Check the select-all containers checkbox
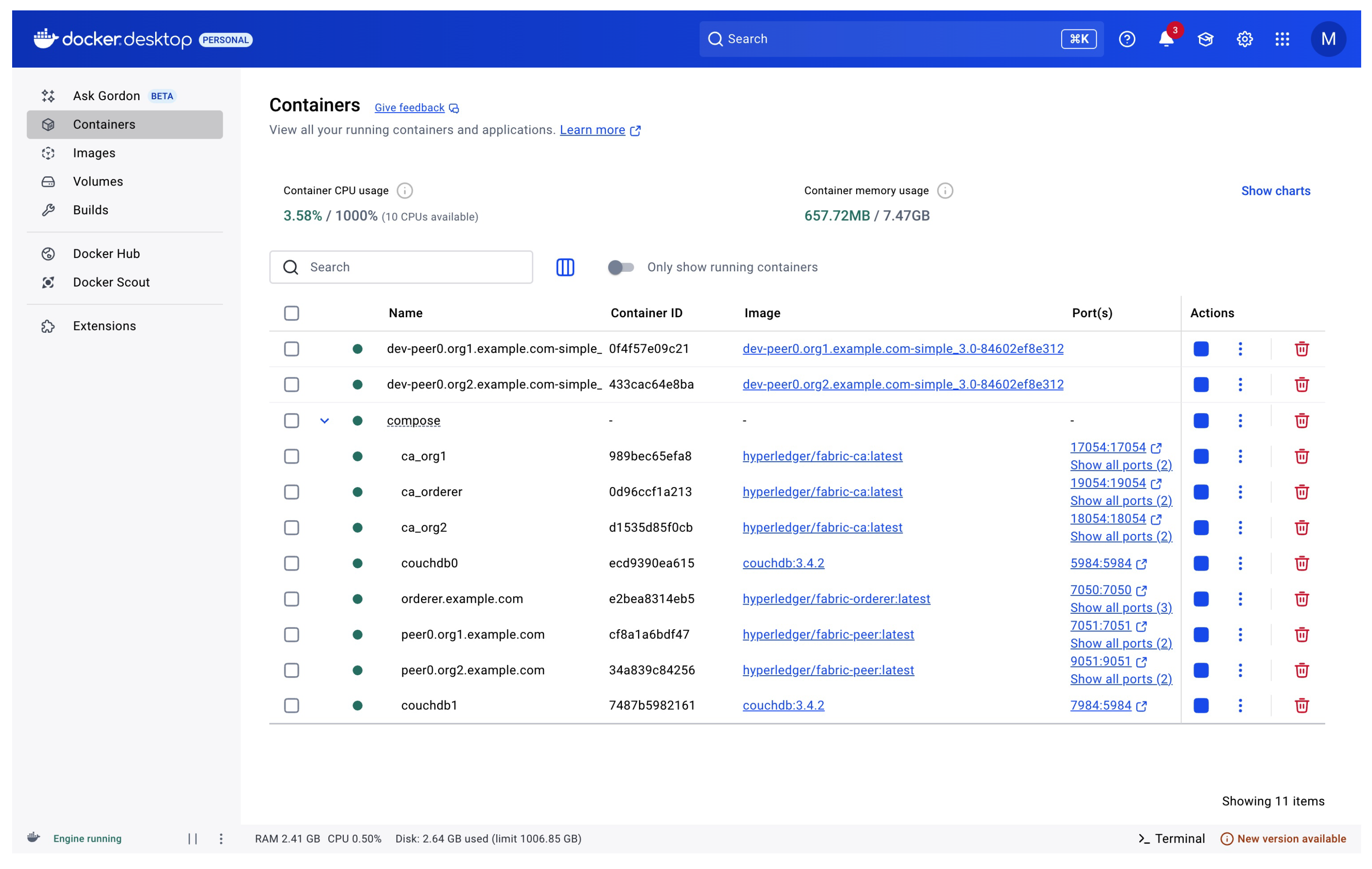The width and height of the screenshot is (1372, 869). click(x=291, y=313)
